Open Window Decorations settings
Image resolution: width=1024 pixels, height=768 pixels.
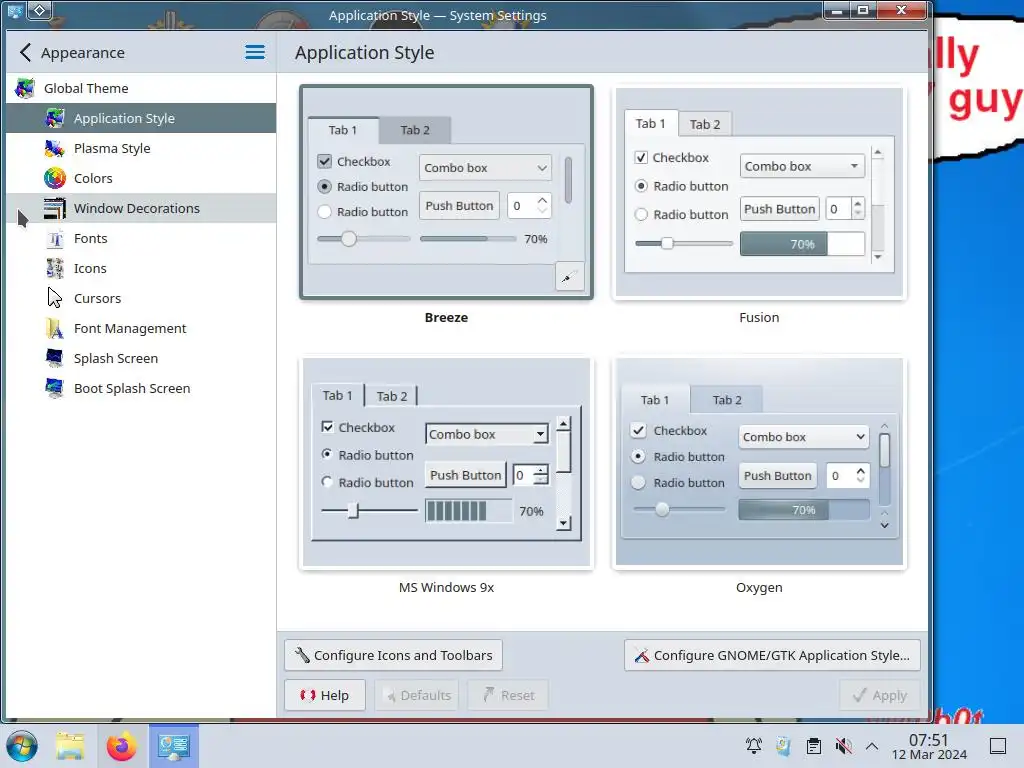pos(141,208)
